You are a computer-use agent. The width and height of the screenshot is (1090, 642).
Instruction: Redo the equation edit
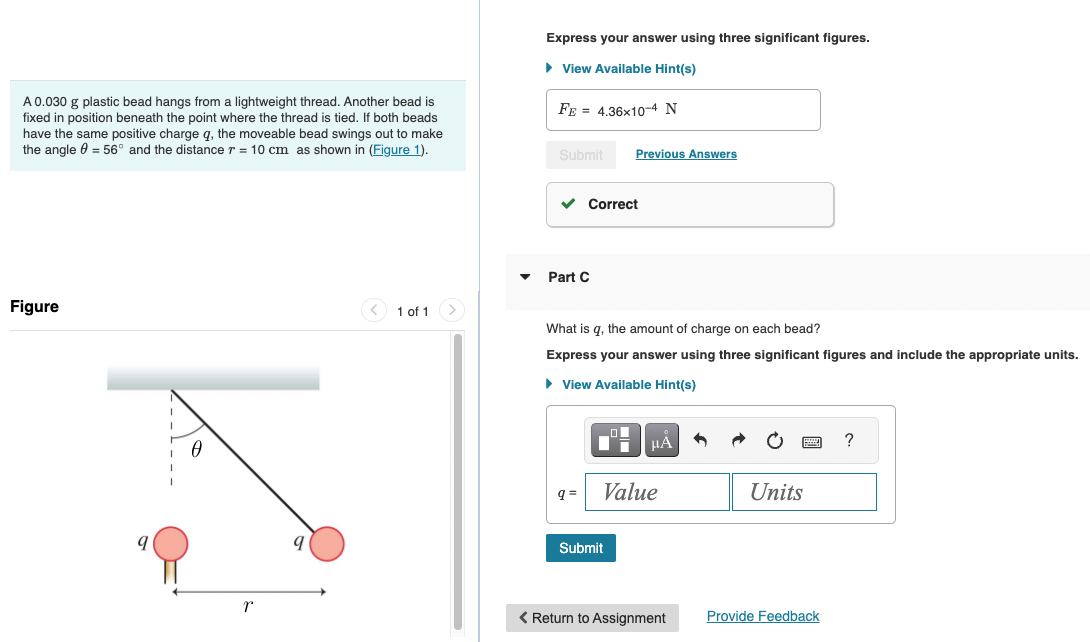(738, 440)
